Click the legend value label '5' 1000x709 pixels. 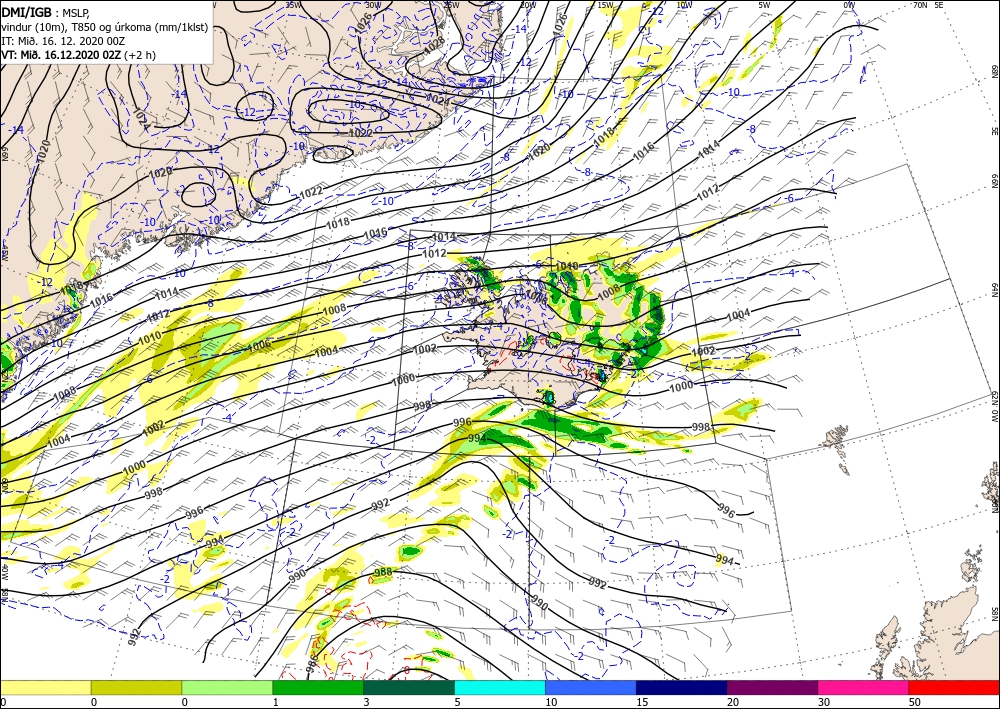457,702
